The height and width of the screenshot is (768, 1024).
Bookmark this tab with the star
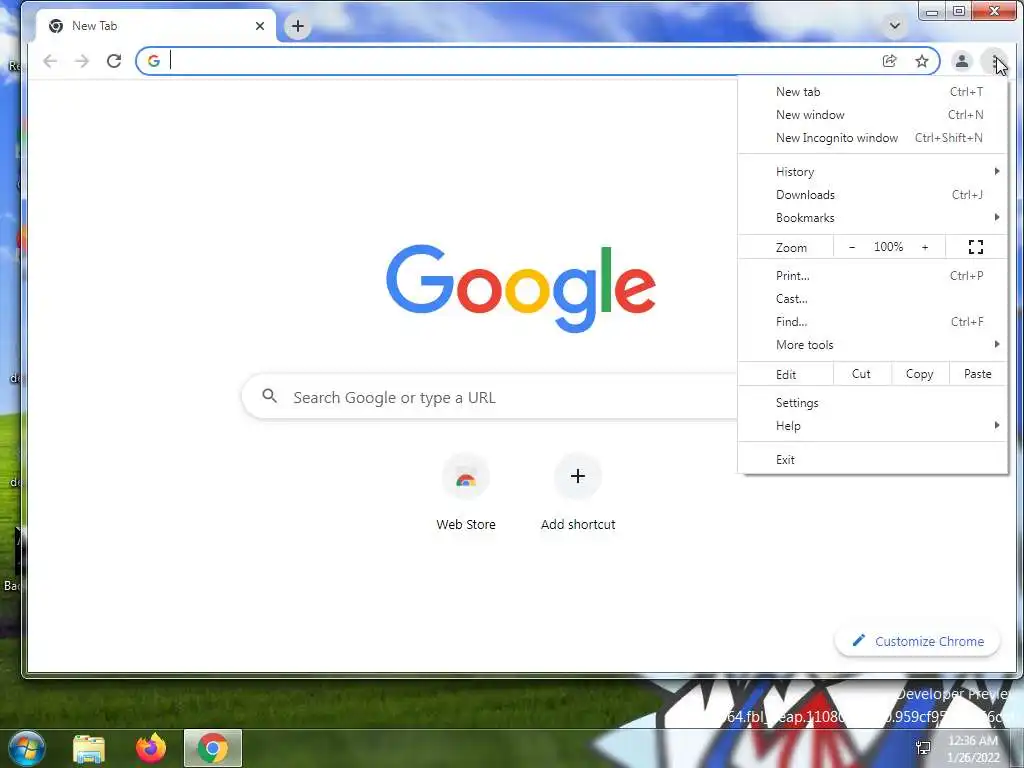[x=921, y=61]
